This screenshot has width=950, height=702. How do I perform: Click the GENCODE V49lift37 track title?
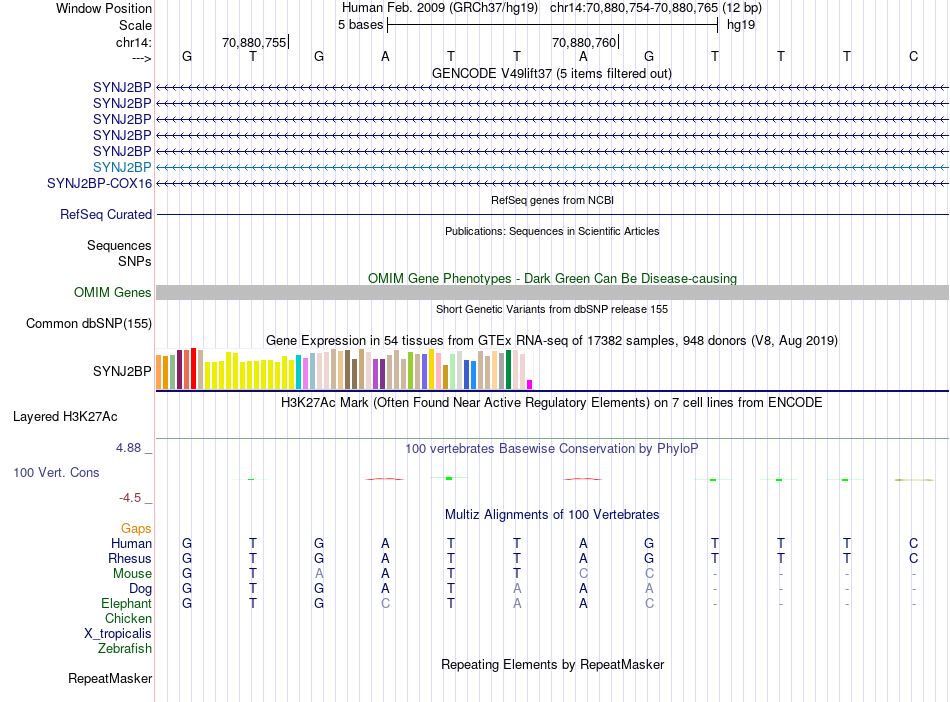(552, 73)
